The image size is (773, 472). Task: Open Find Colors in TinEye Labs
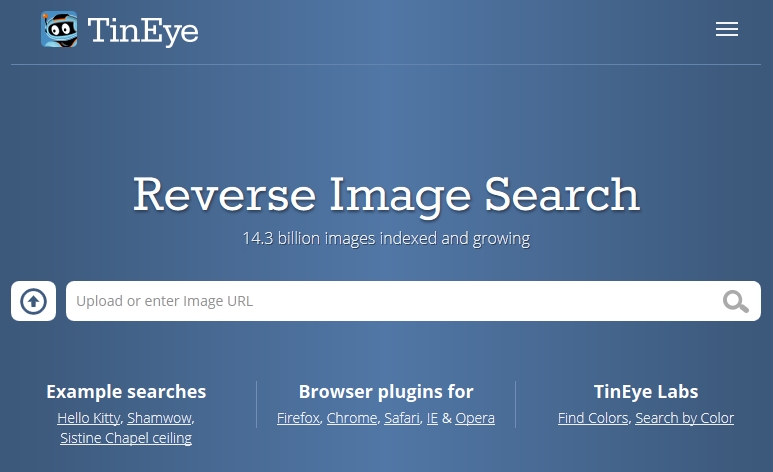593,418
